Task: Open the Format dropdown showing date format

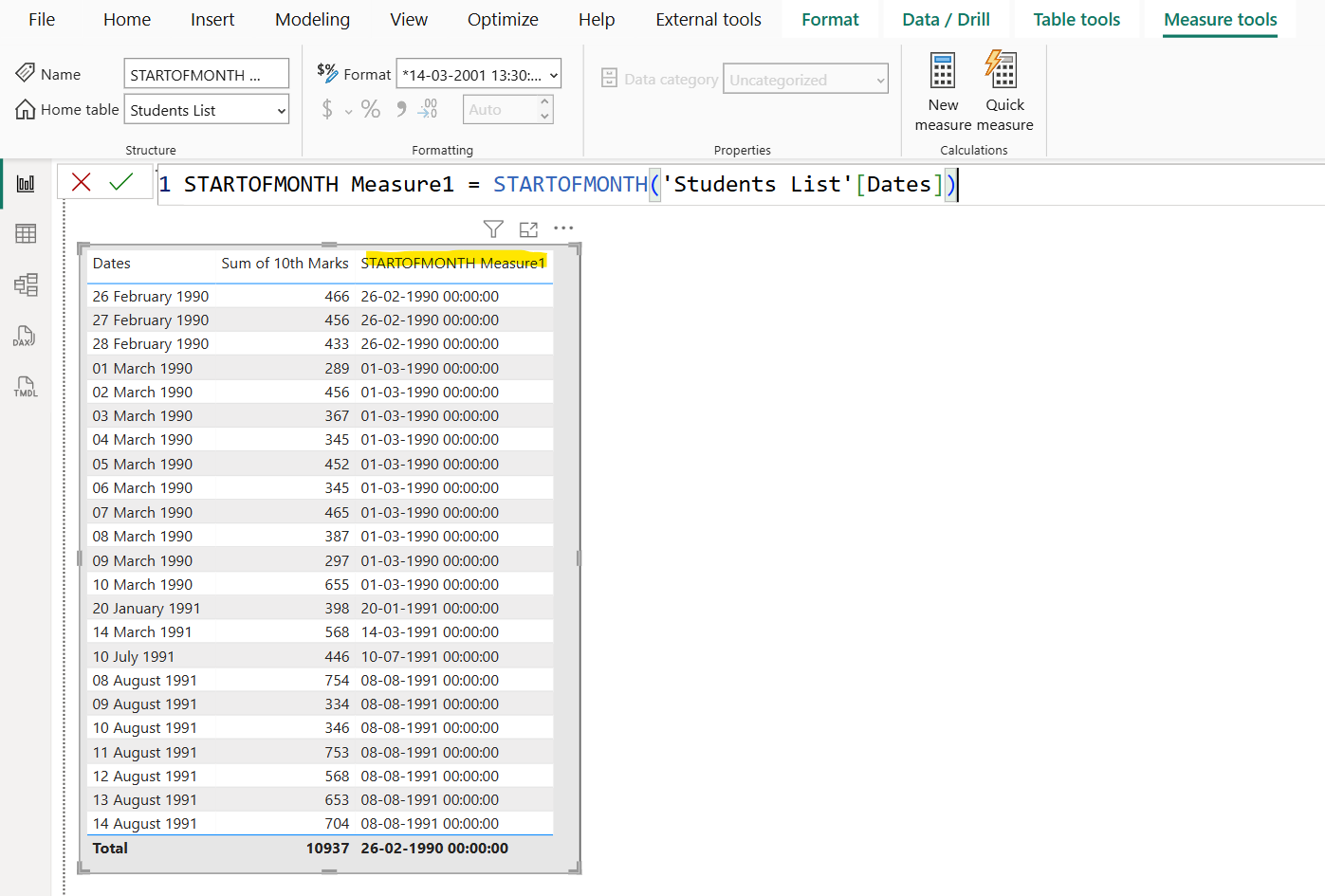Action: [x=478, y=73]
